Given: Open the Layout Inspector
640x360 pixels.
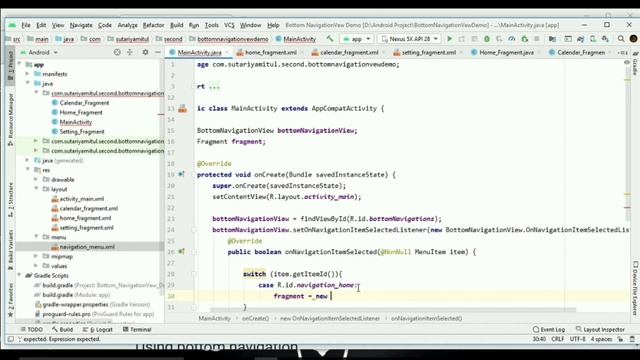Looking at the screenshot, I should [x=600, y=329].
